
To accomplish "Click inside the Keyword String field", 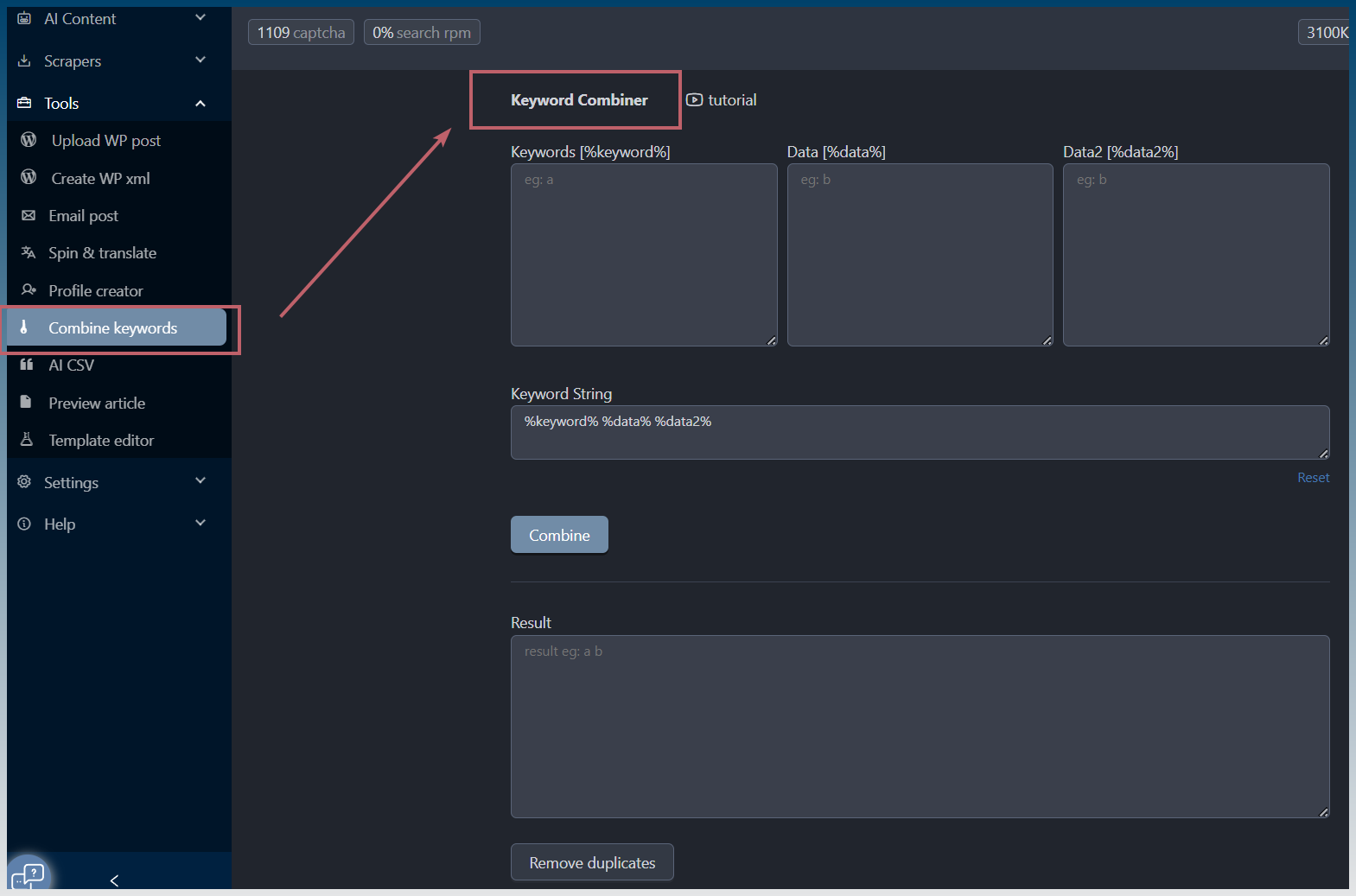I will (x=920, y=432).
